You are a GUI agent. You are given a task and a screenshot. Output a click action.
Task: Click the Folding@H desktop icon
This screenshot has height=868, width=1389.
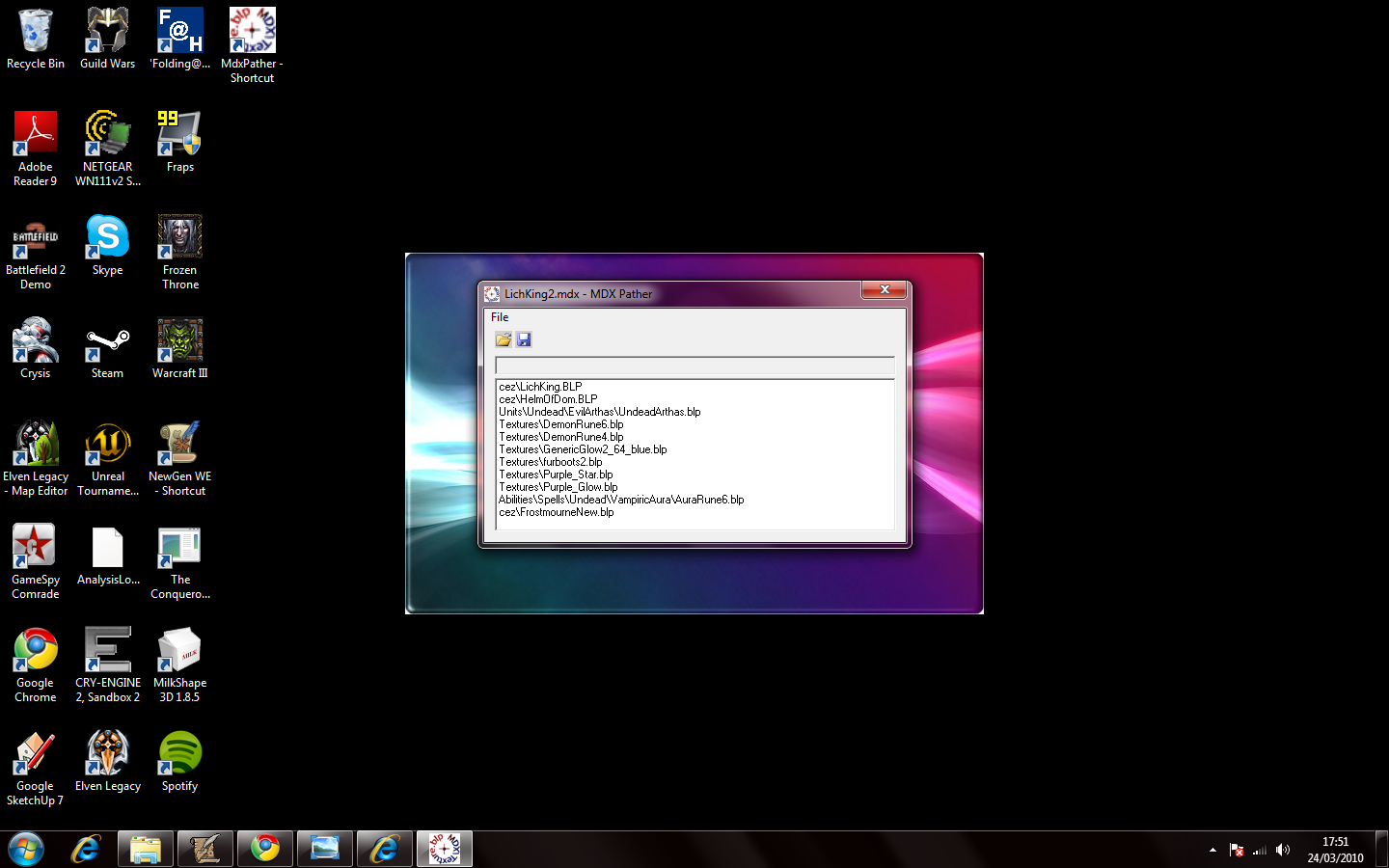coord(180,40)
